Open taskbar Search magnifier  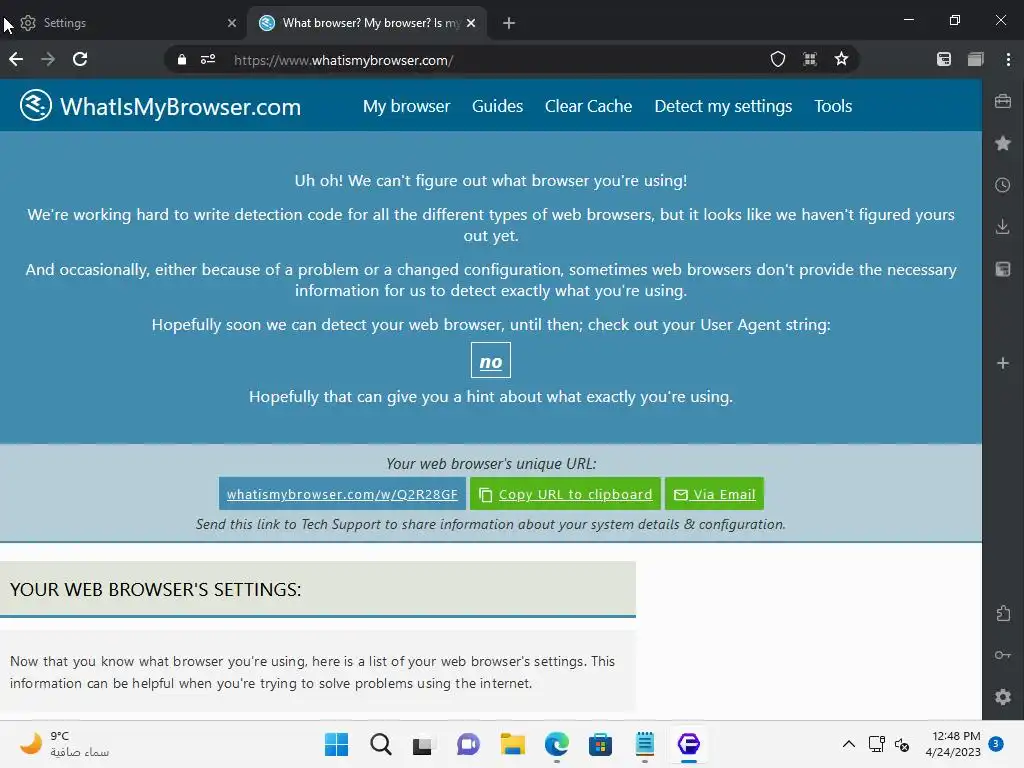click(381, 744)
